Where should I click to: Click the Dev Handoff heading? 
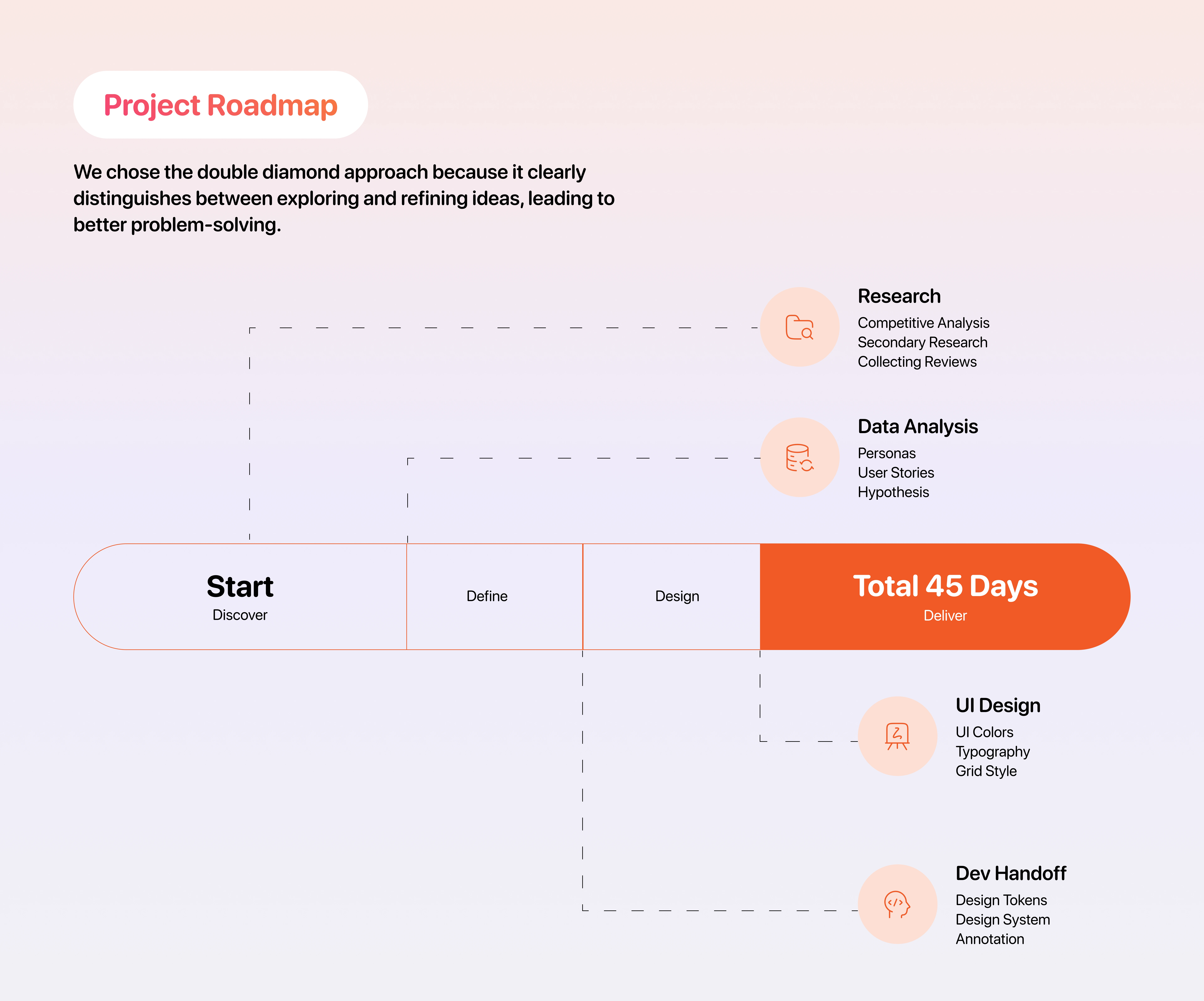point(1010,873)
